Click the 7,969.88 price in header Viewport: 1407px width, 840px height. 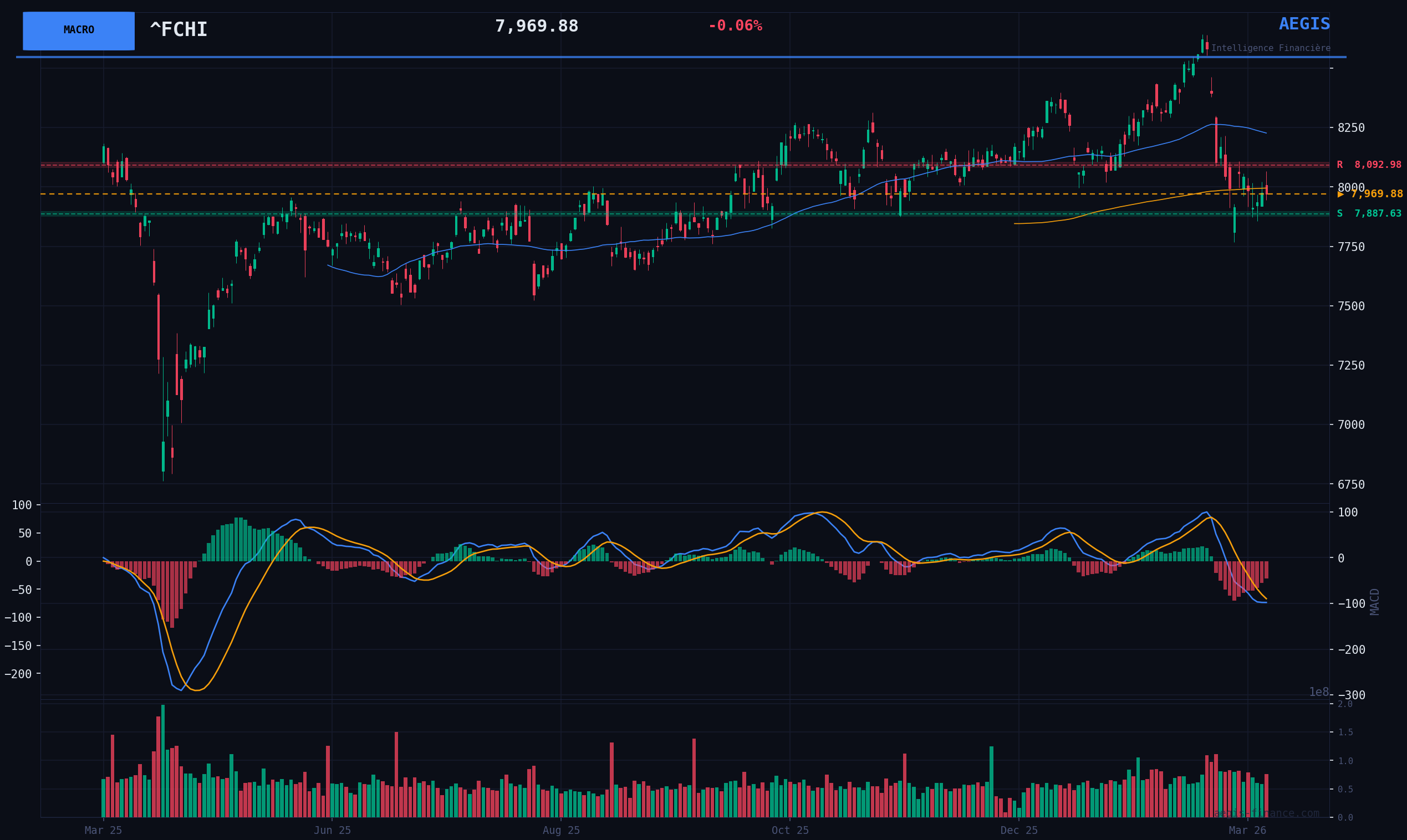pyautogui.click(x=536, y=27)
